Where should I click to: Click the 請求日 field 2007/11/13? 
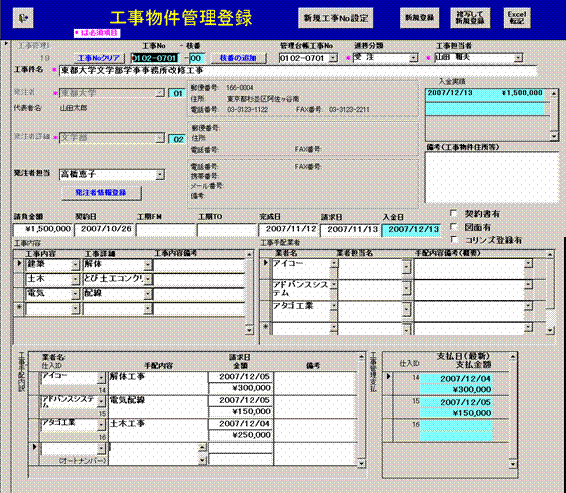[x=351, y=230]
